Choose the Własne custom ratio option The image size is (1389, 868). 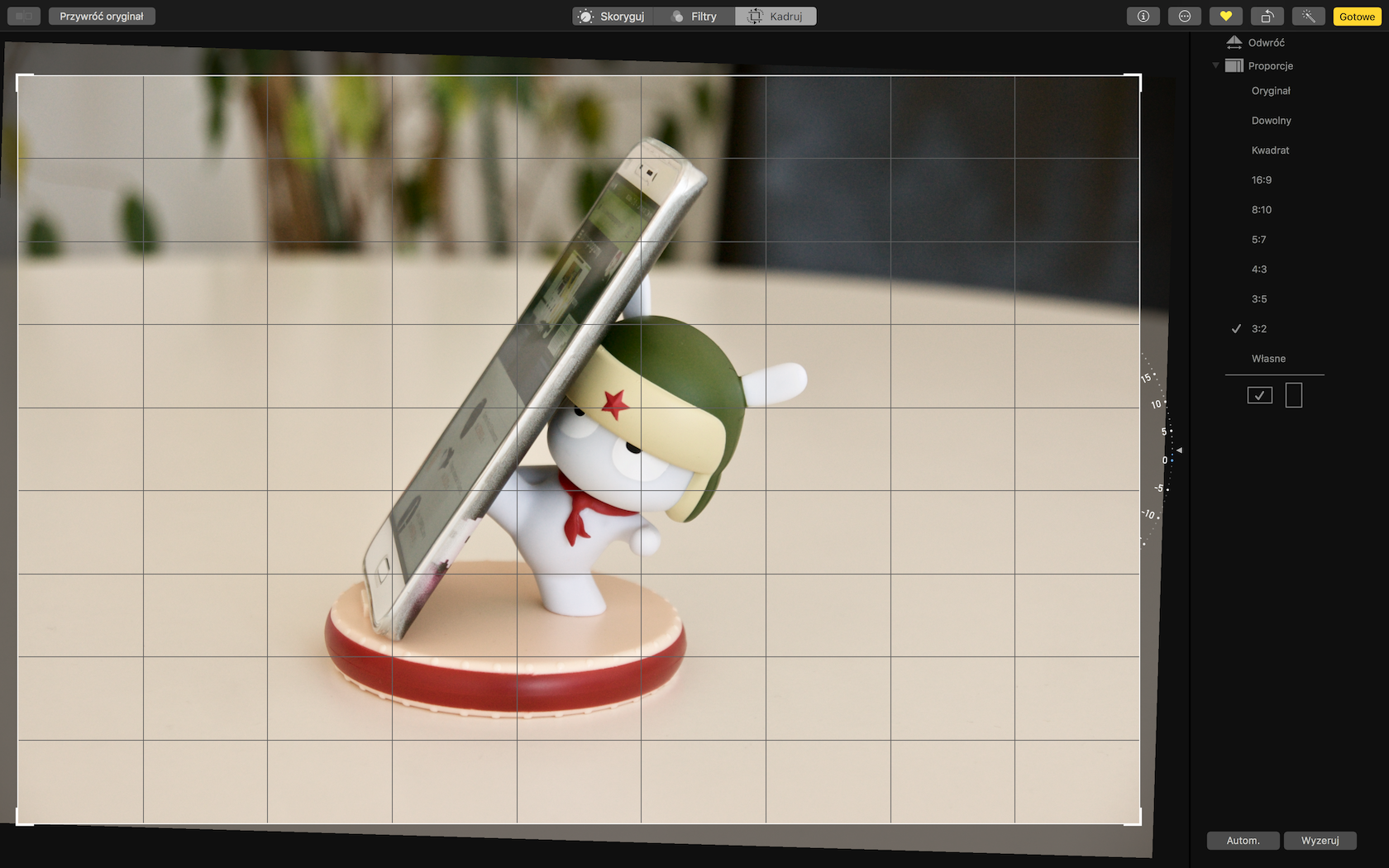tap(1268, 359)
